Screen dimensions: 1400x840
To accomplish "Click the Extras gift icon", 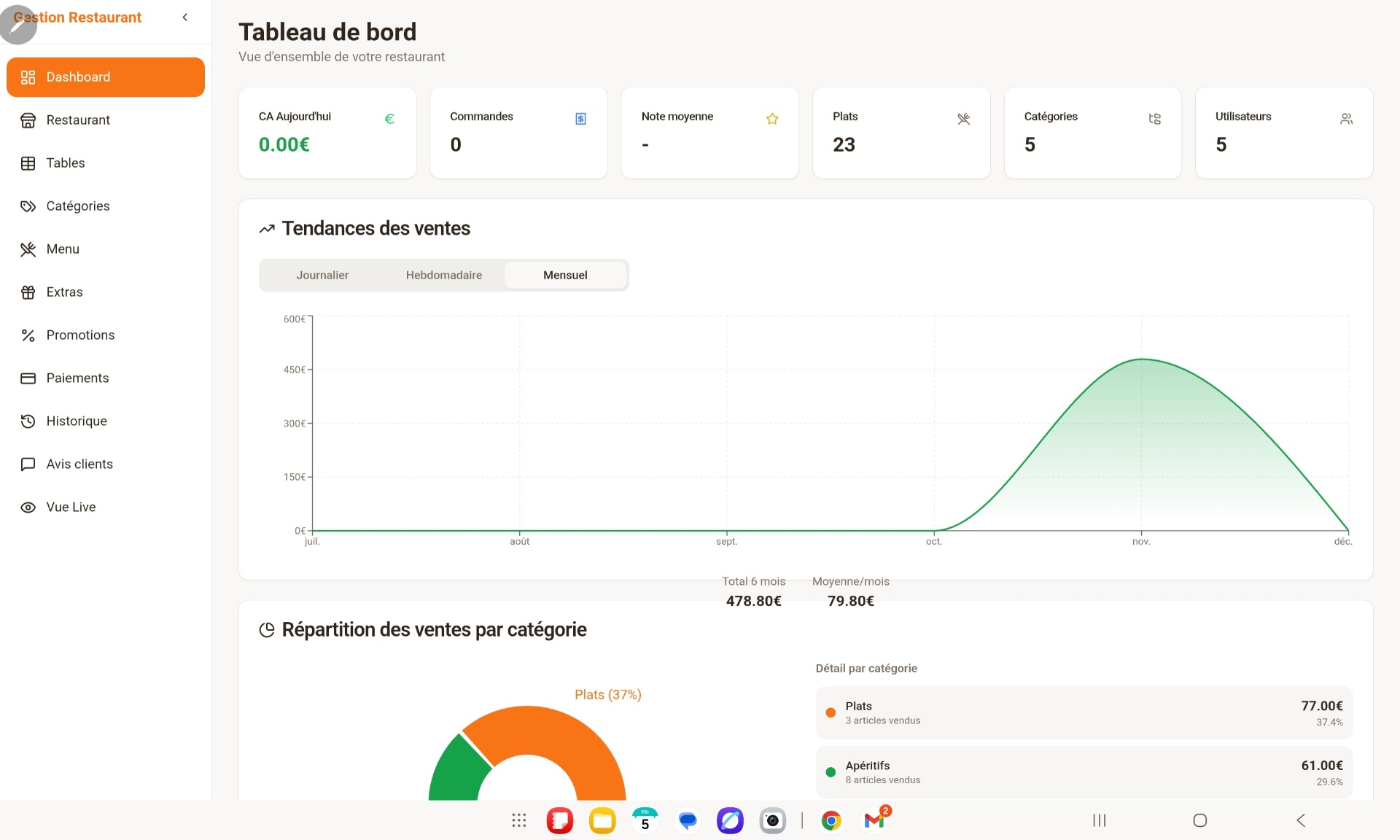I will (28, 292).
